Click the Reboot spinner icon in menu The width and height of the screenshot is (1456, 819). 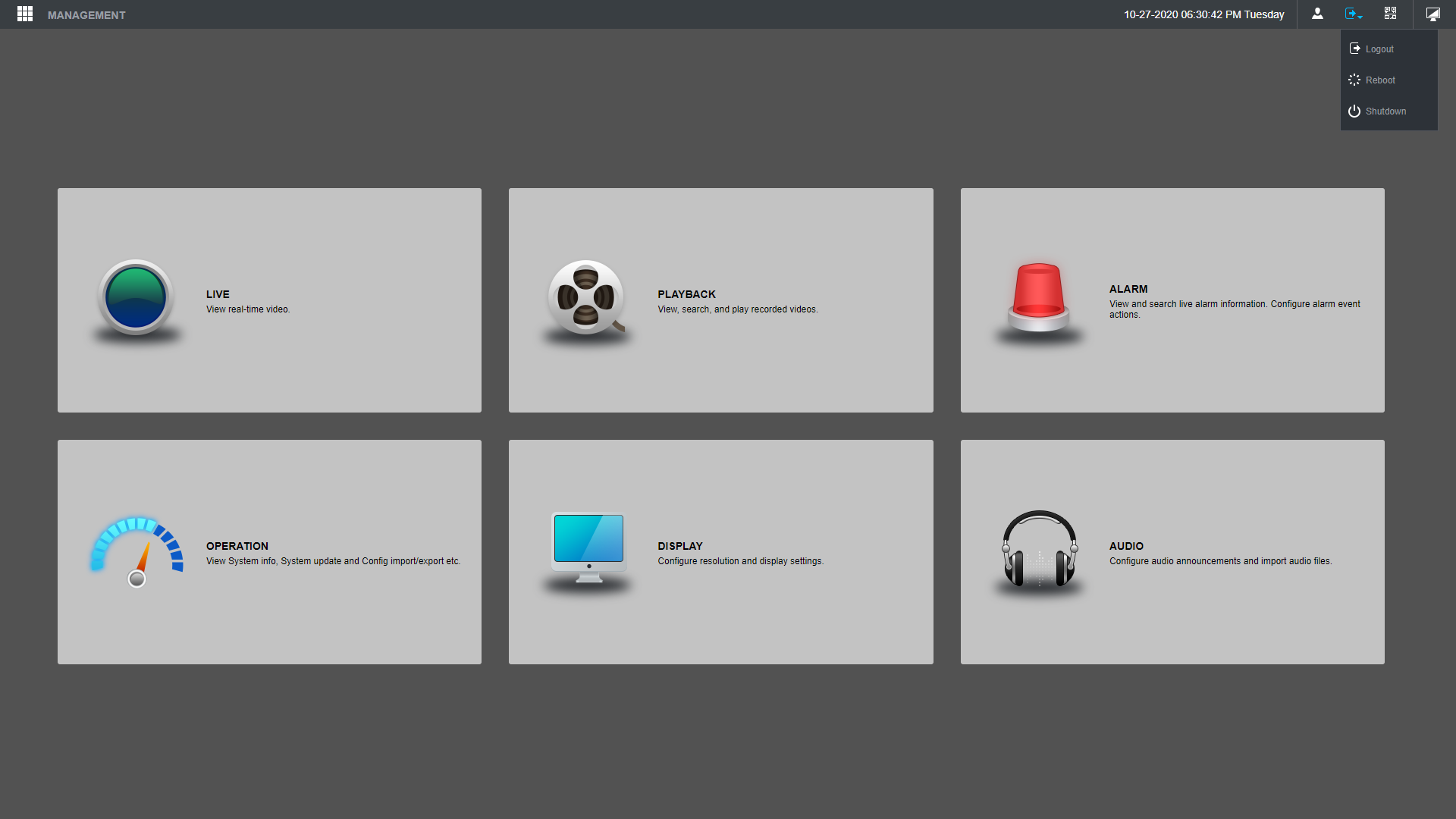click(x=1354, y=80)
